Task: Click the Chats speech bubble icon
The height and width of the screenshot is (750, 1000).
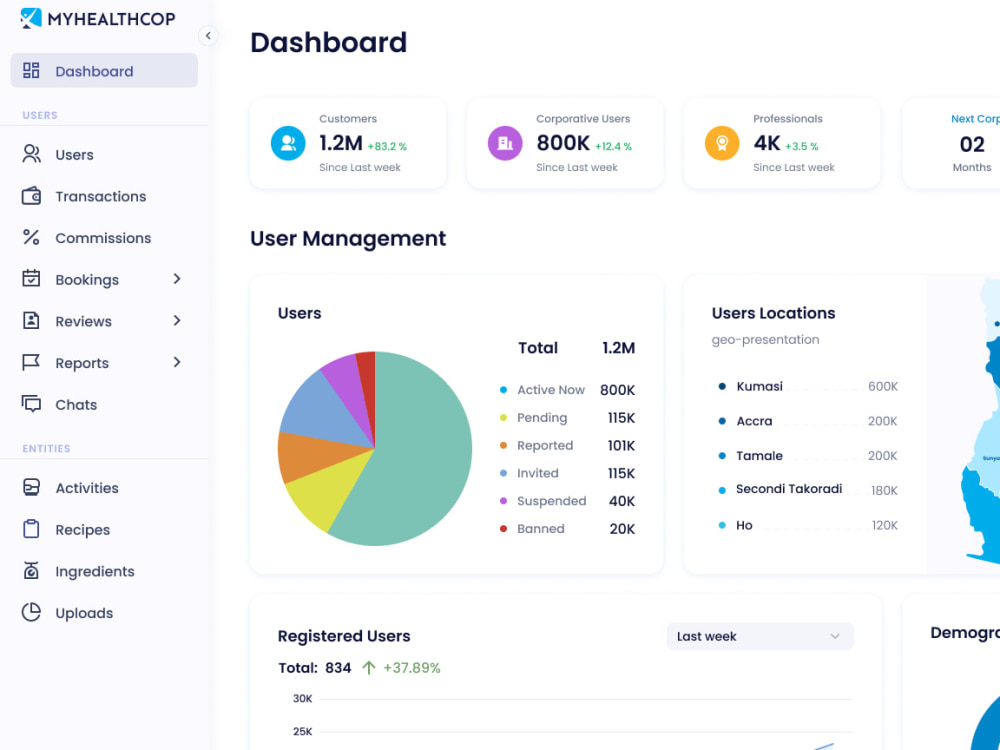Action: click(x=31, y=404)
